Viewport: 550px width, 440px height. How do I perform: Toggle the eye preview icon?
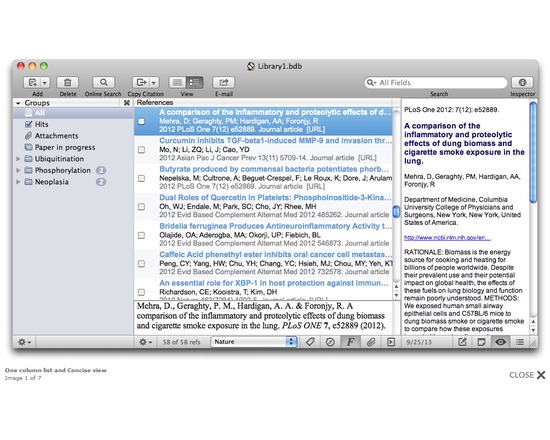[501, 342]
